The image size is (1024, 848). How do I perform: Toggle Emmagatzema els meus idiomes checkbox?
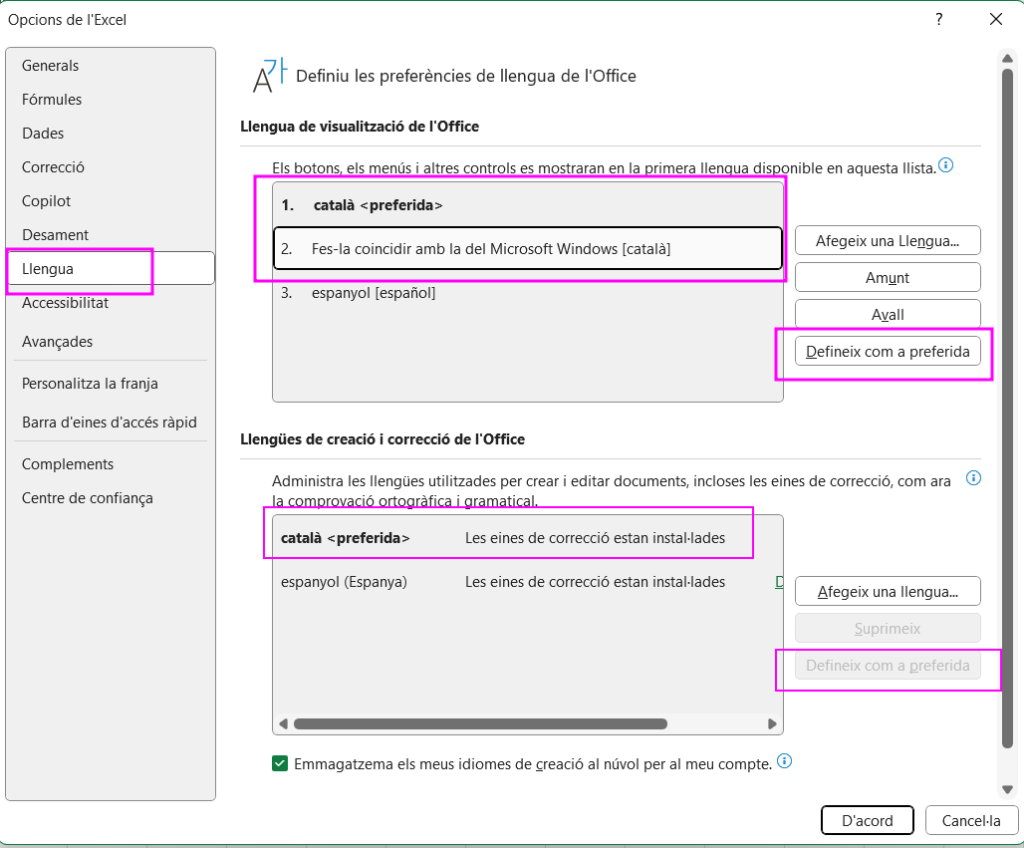[x=280, y=764]
